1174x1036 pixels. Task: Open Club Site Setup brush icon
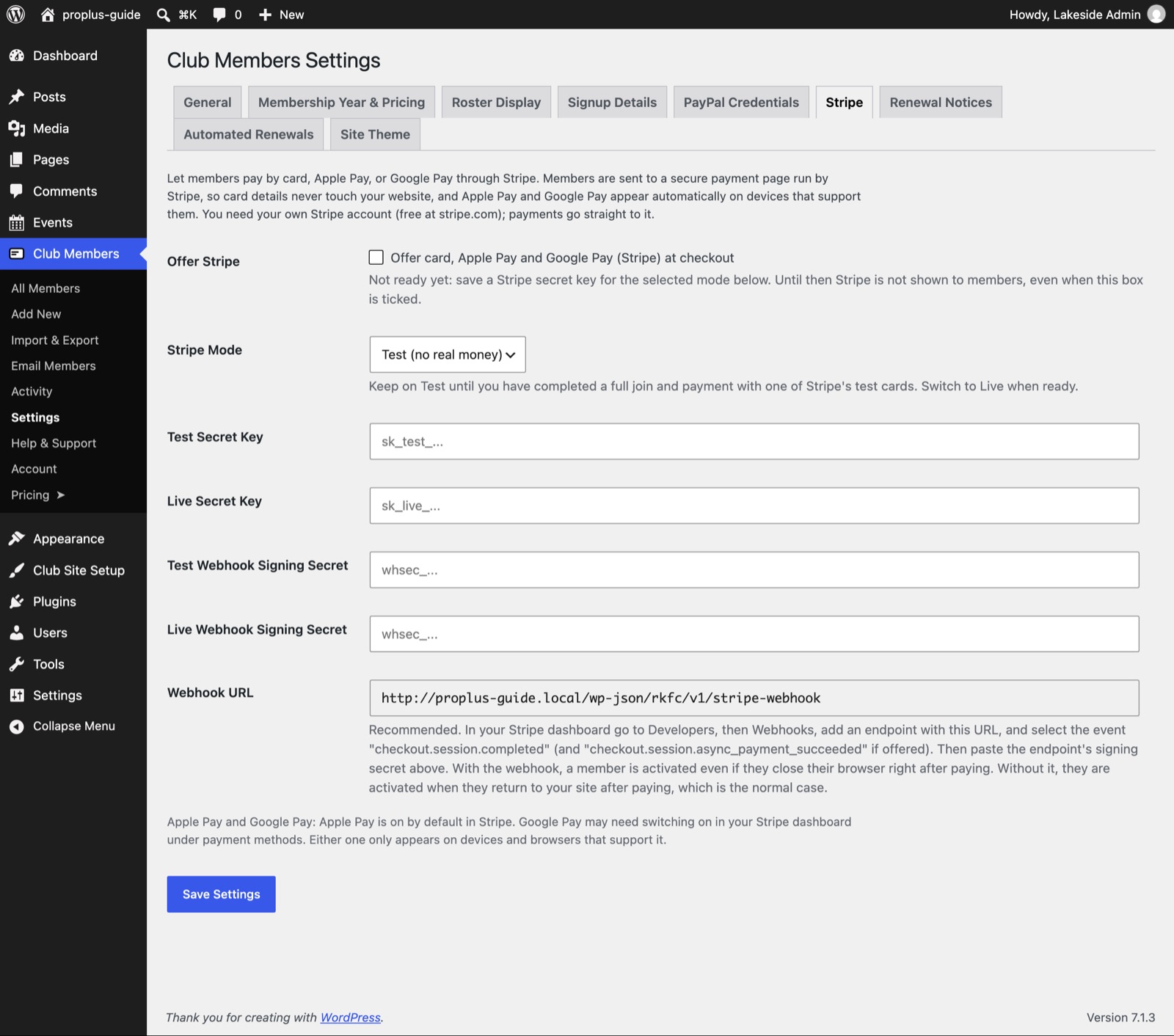17,570
